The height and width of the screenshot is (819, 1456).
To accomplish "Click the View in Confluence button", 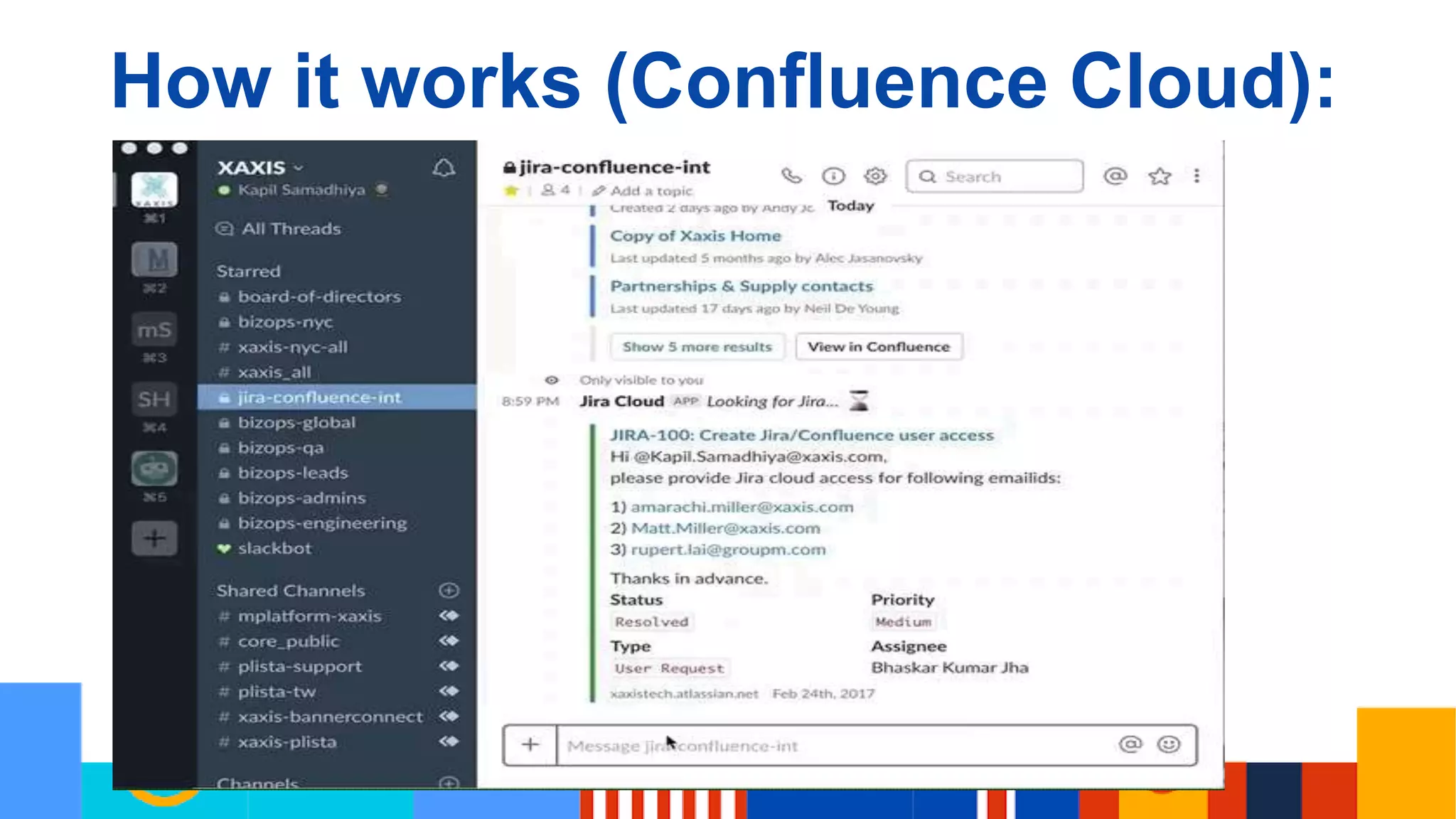I will (x=879, y=347).
